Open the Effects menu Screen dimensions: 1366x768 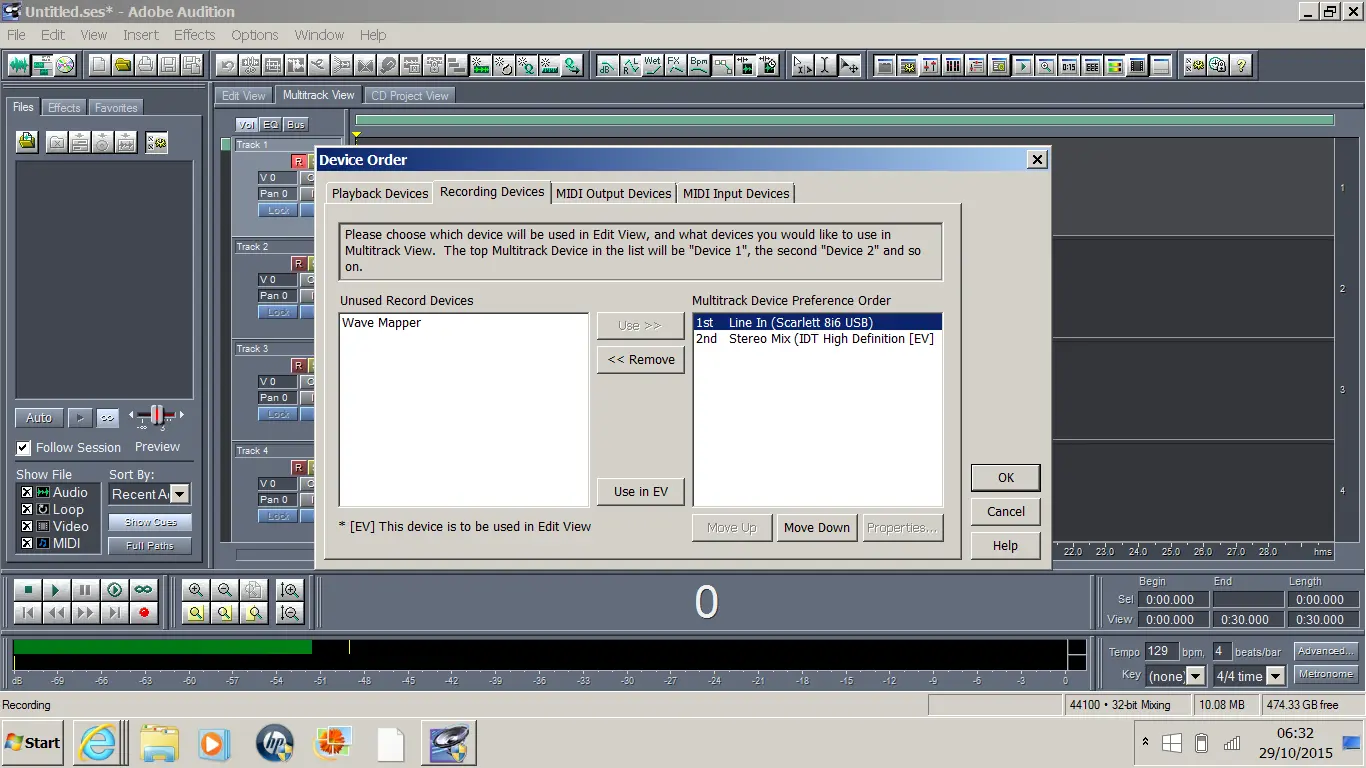194,35
